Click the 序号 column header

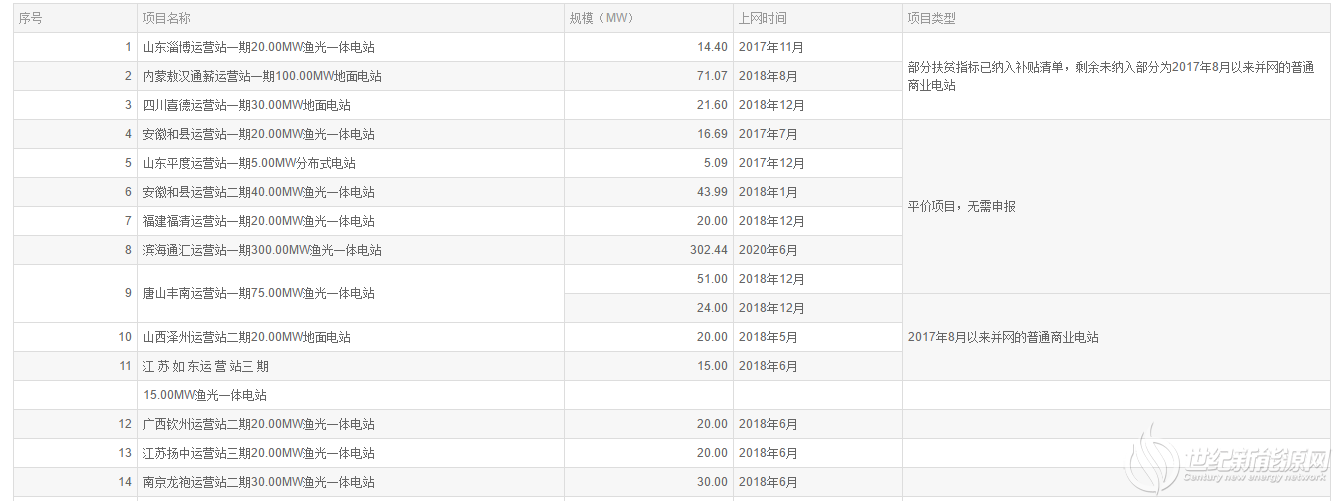click(x=75, y=18)
